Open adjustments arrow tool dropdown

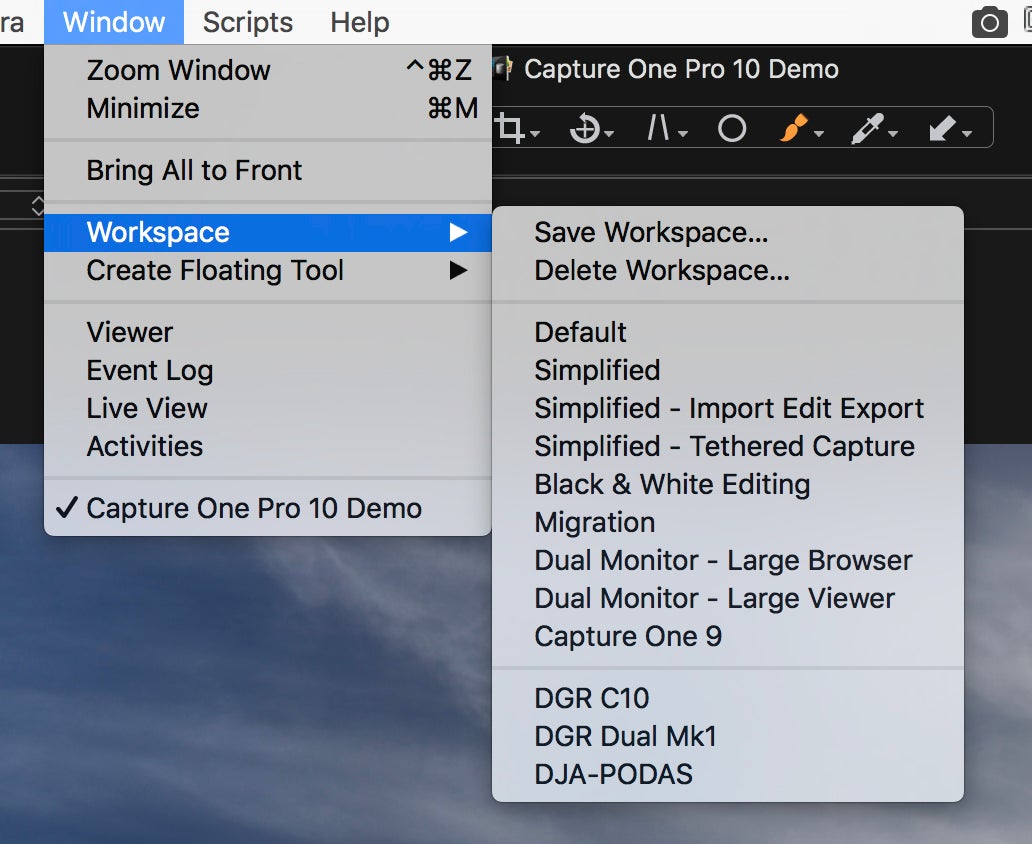[x=967, y=134]
